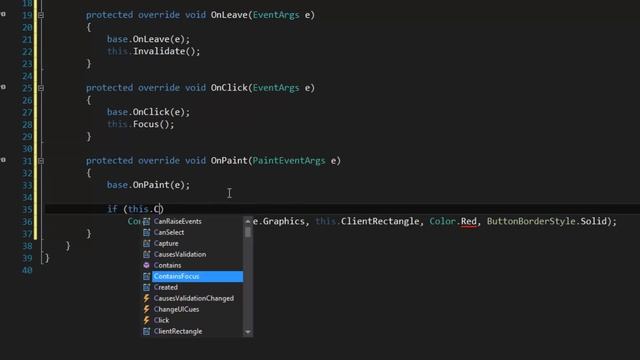Click the PaintEventArgs type name
This screenshot has width=640, height=360.
(289, 161)
